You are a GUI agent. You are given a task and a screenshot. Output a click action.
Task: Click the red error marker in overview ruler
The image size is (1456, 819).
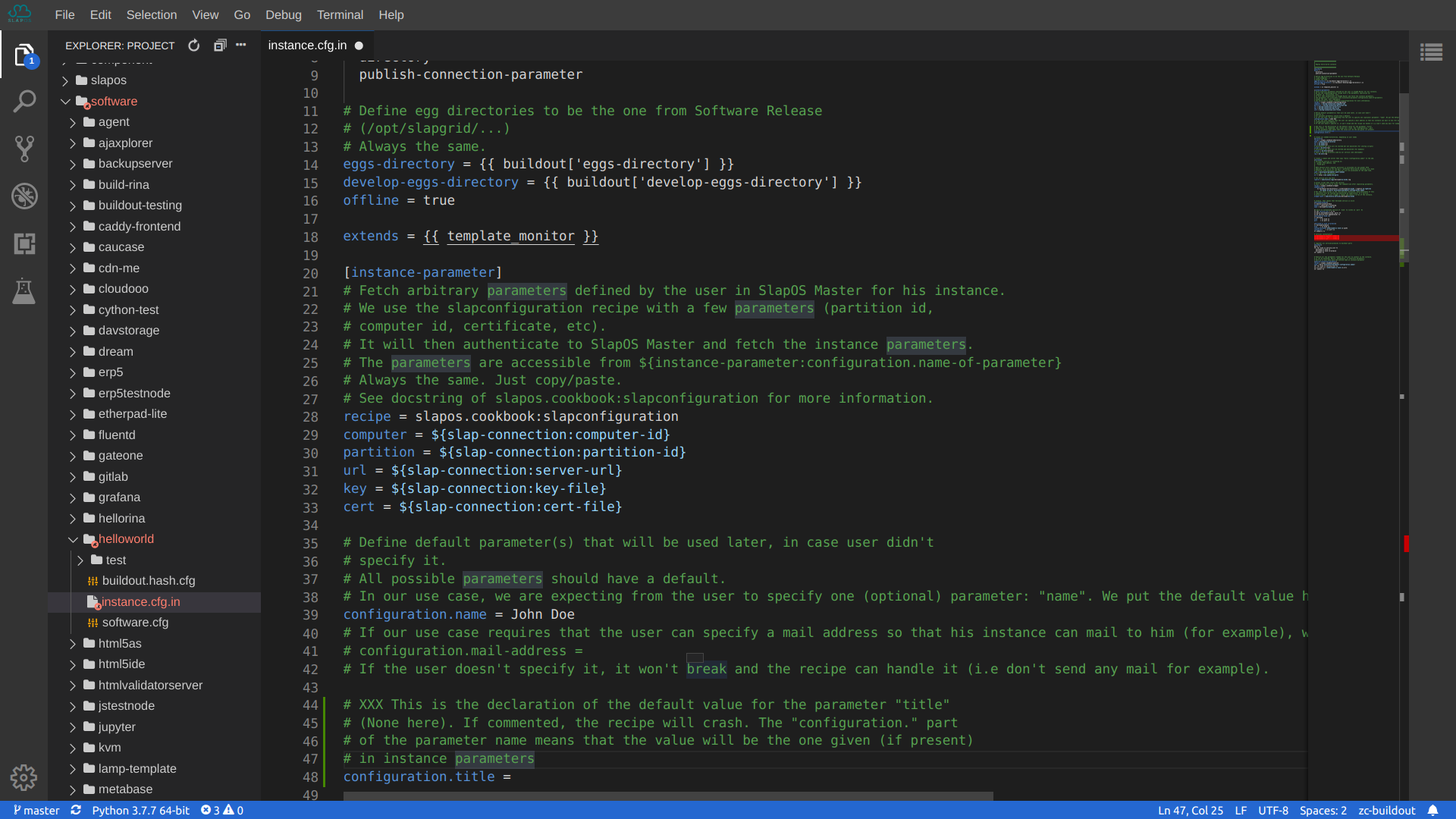pyautogui.click(x=1406, y=543)
